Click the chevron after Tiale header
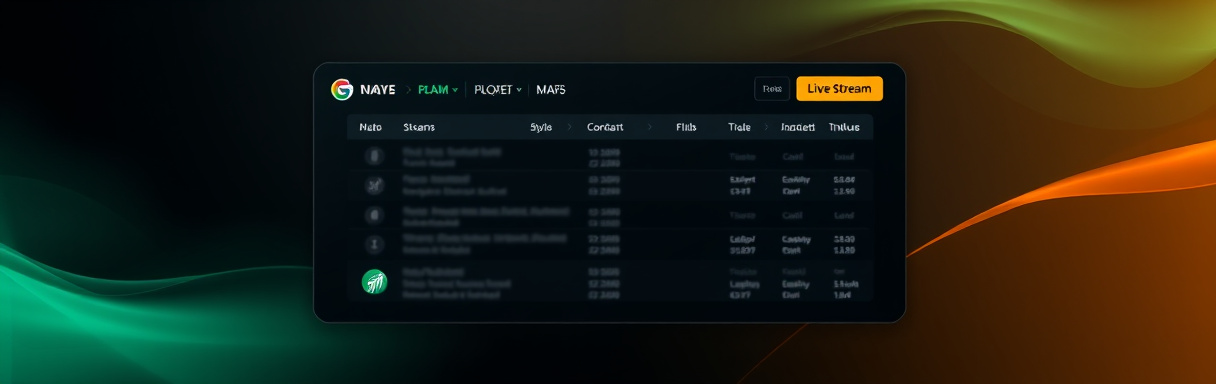The width and height of the screenshot is (1216, 384). click(x=766, y=128)
